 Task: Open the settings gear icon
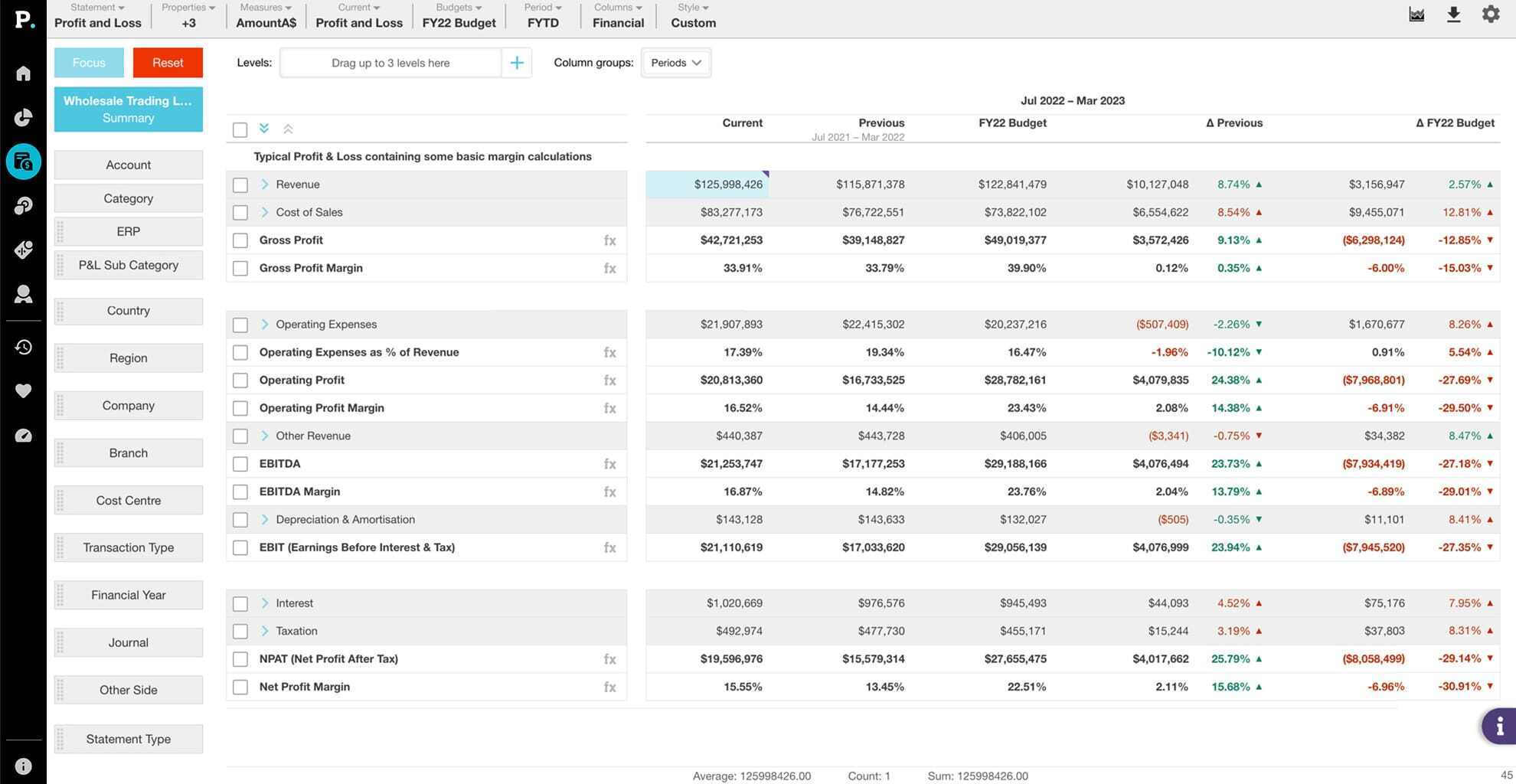(1490, 15)
